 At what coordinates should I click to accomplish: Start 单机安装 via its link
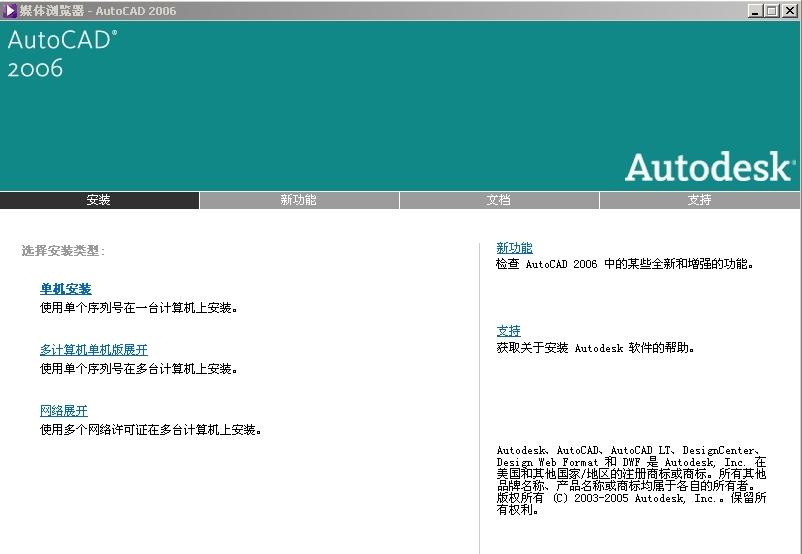66,289
